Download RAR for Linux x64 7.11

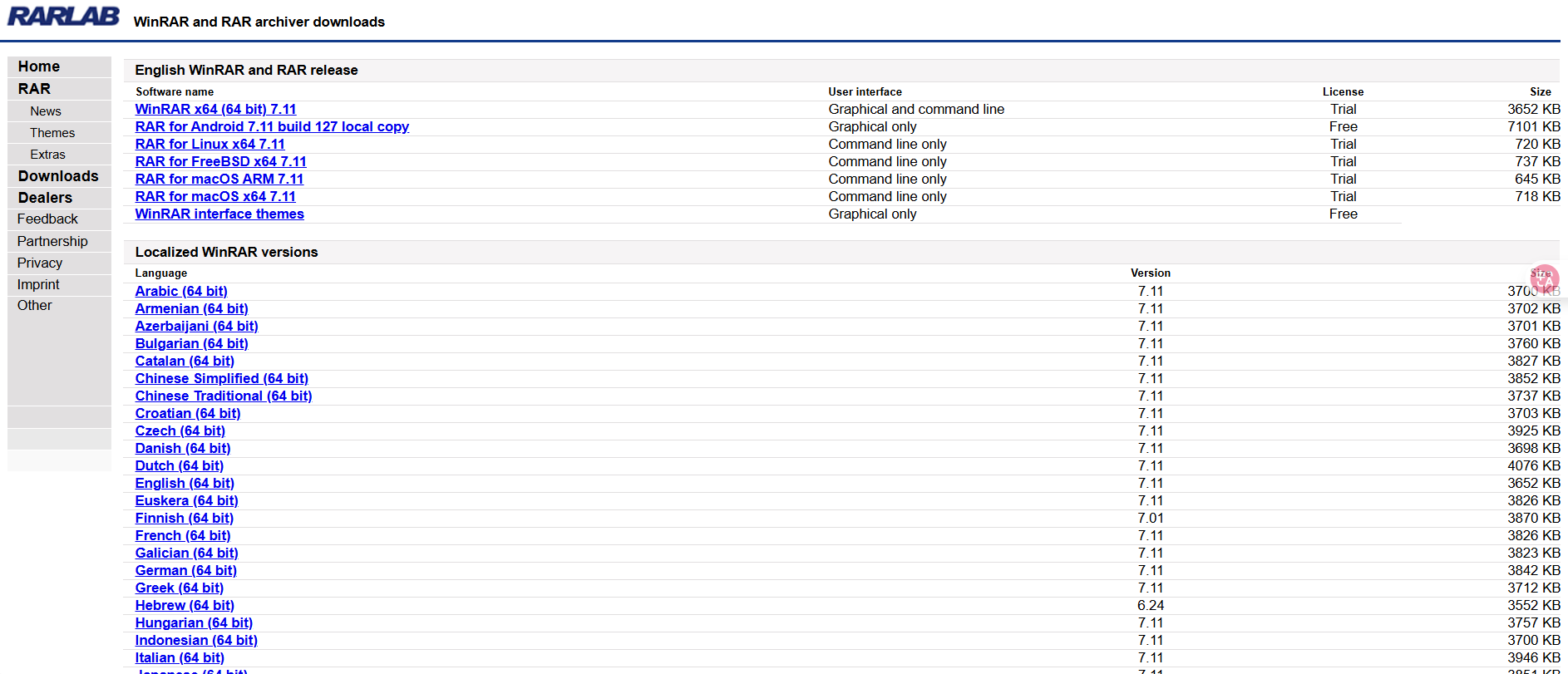tap(210, 144)
